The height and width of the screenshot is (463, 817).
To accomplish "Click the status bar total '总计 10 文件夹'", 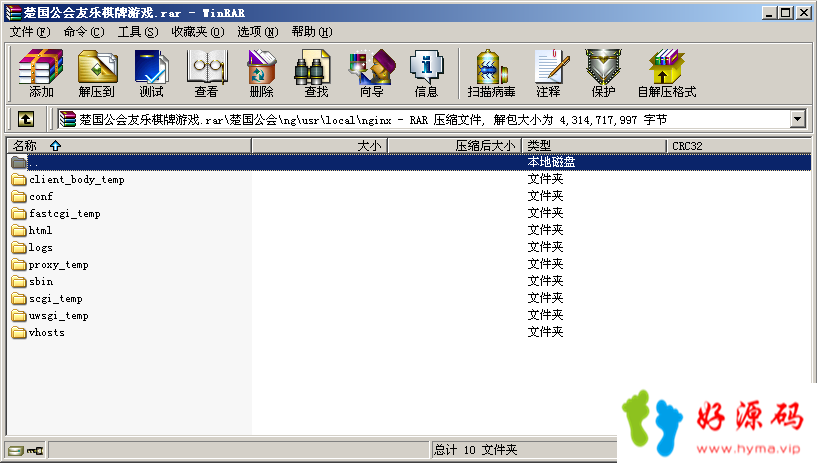I will (475, 450).
